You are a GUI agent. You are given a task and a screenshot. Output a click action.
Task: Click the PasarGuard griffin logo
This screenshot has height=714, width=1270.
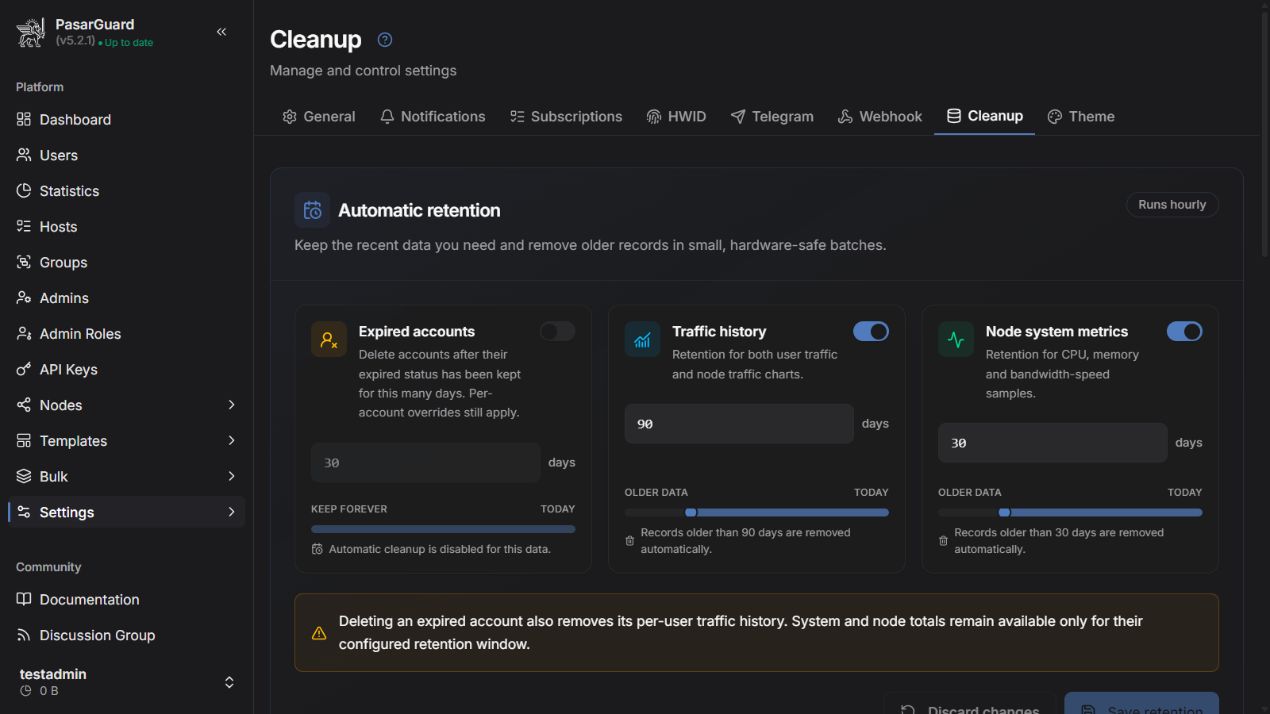pos(31,33)
